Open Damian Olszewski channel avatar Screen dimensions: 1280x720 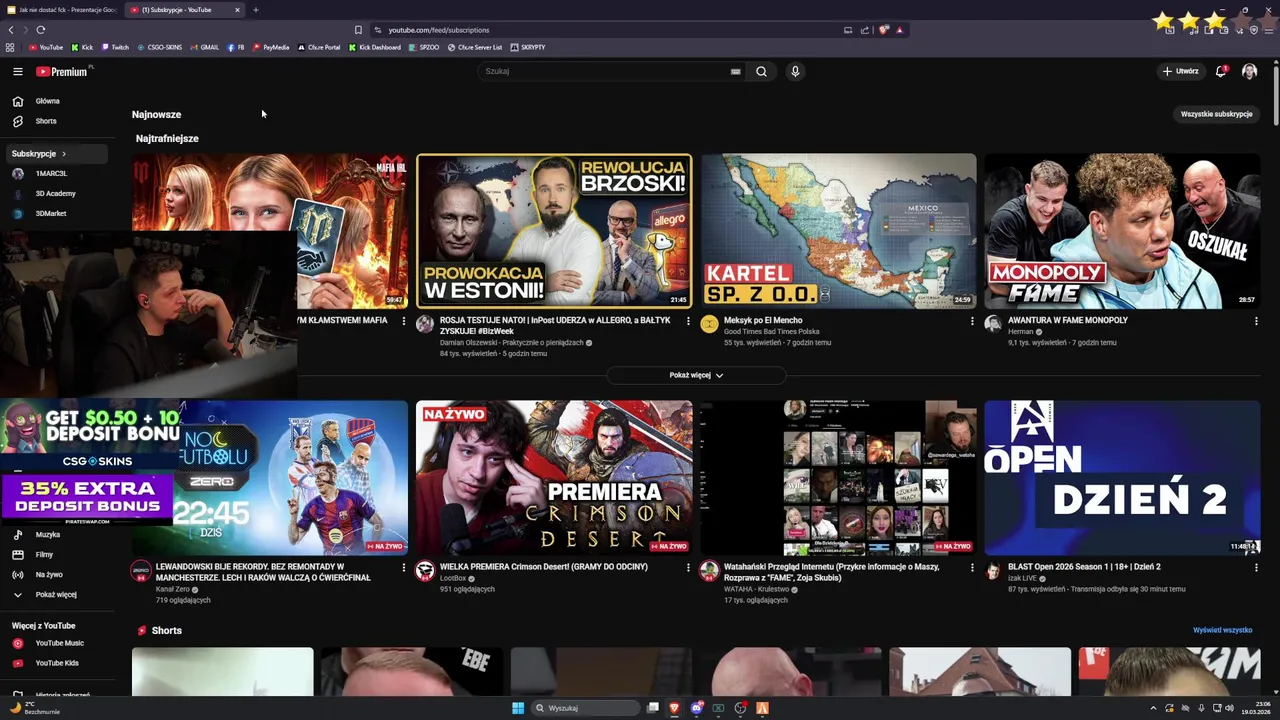425,324
